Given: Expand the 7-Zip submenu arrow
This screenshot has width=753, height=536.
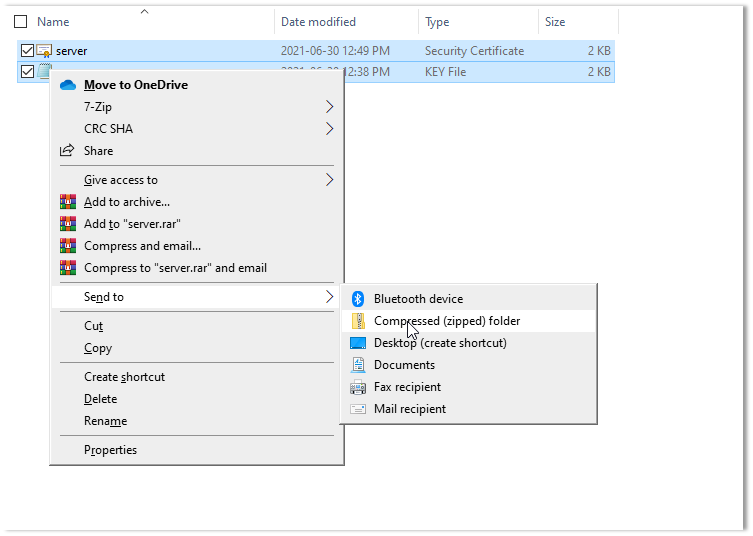Looking at the screenshot, I should pos(330,107).
